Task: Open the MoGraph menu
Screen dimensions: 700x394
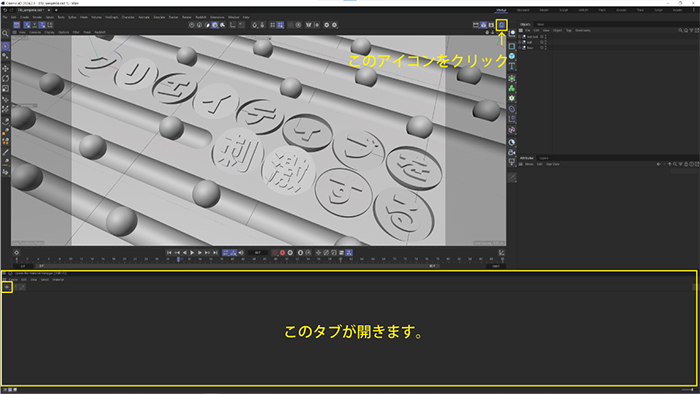Action: (112, 17)
